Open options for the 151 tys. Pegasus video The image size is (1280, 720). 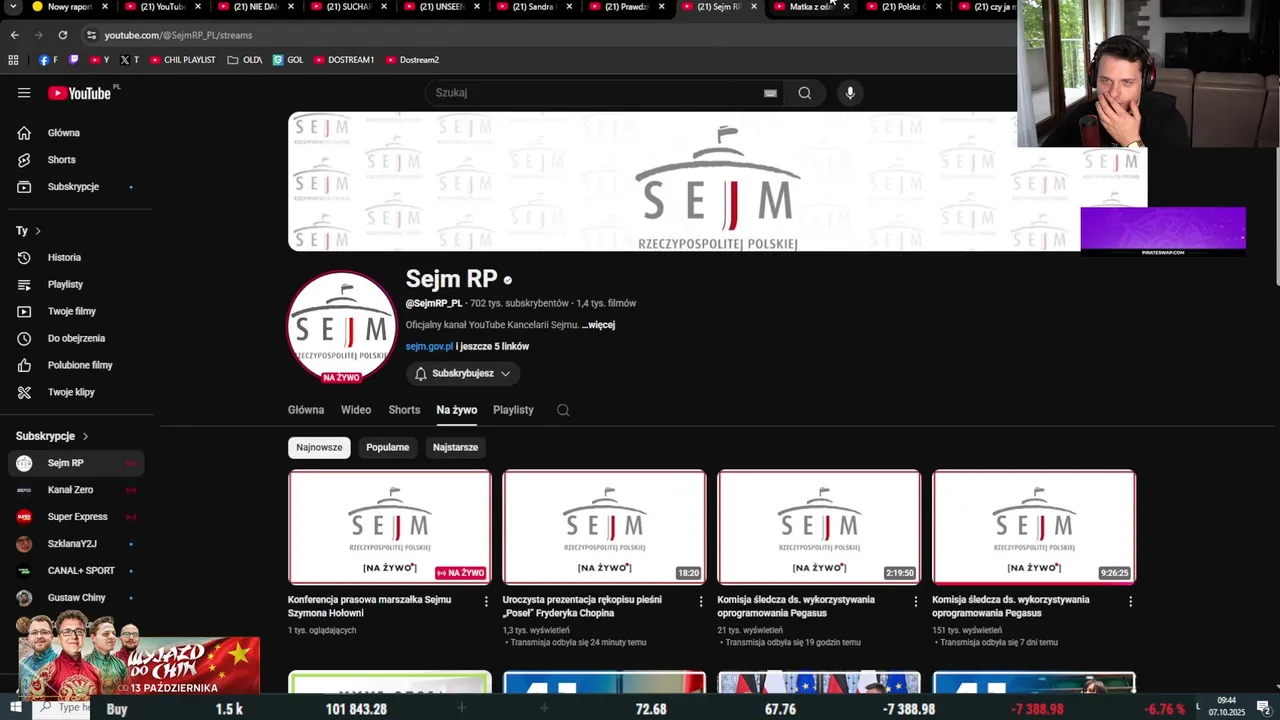tap(1131, 601)
